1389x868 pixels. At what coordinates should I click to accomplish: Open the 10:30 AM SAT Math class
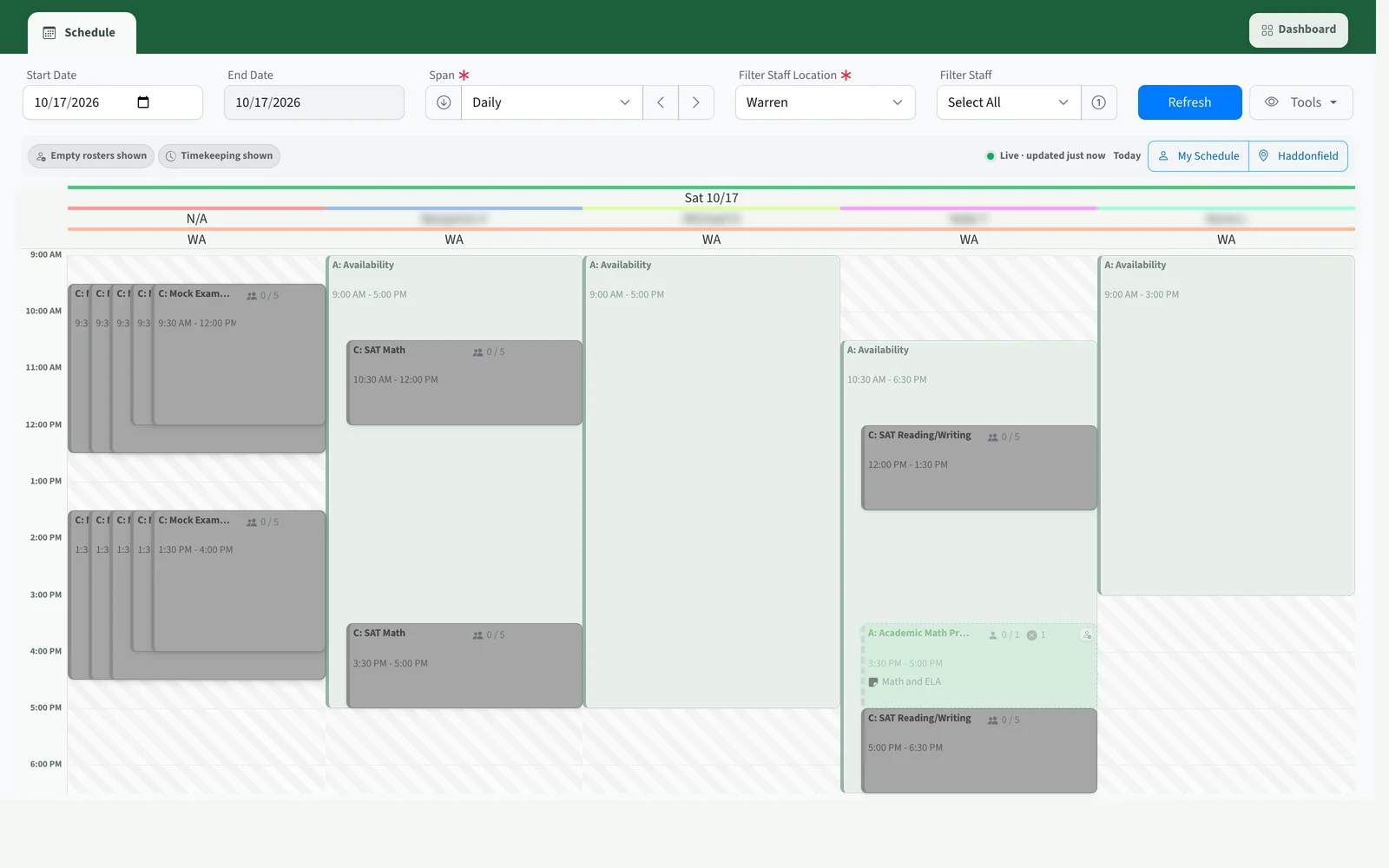[464, 383]
